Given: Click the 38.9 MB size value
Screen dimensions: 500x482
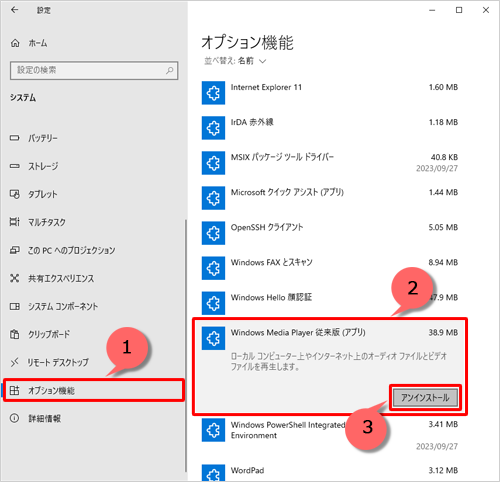Looking at the screenshot, I should coord(443,332).
